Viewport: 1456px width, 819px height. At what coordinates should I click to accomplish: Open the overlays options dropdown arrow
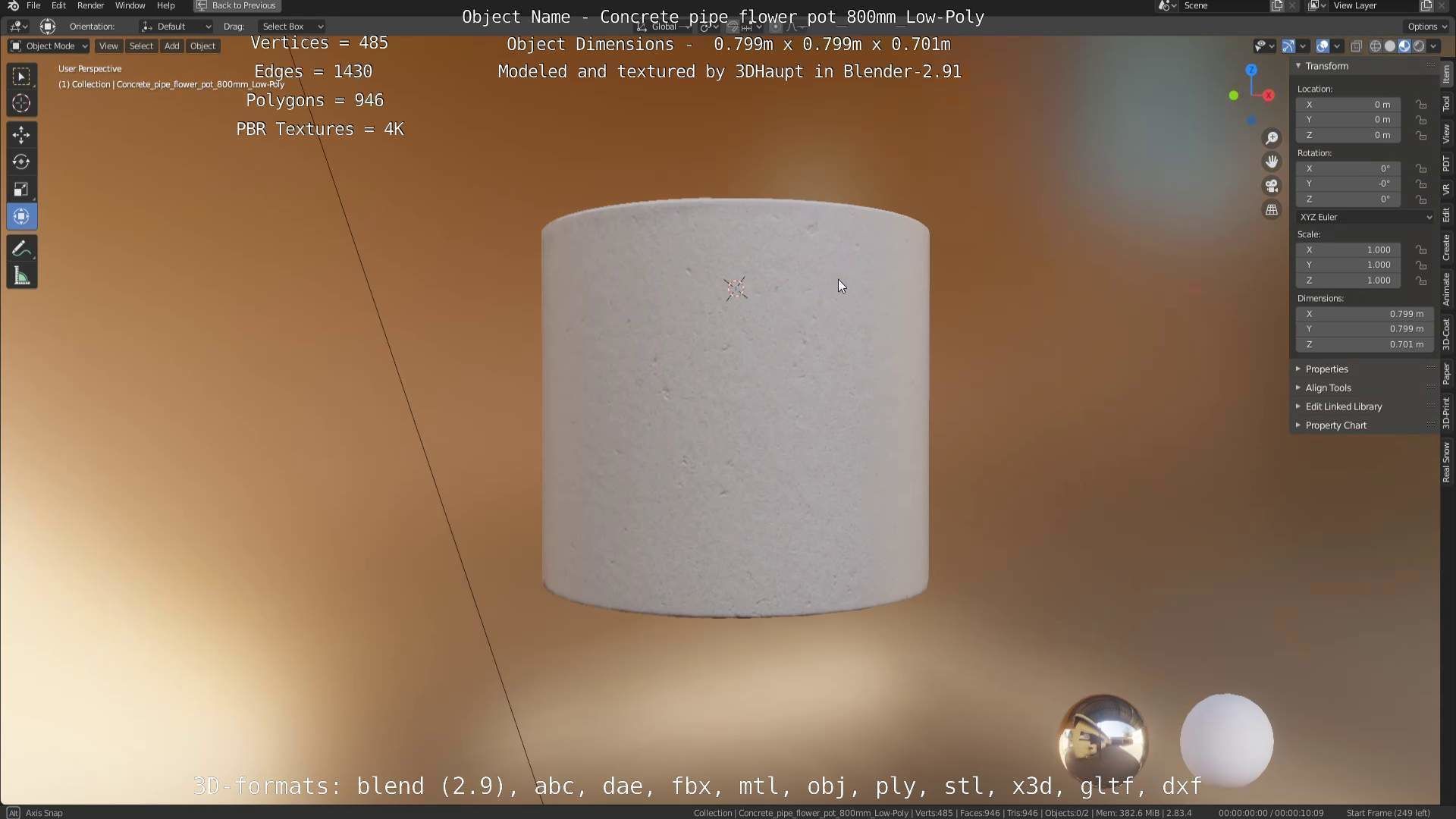[x=1337, y=46]
